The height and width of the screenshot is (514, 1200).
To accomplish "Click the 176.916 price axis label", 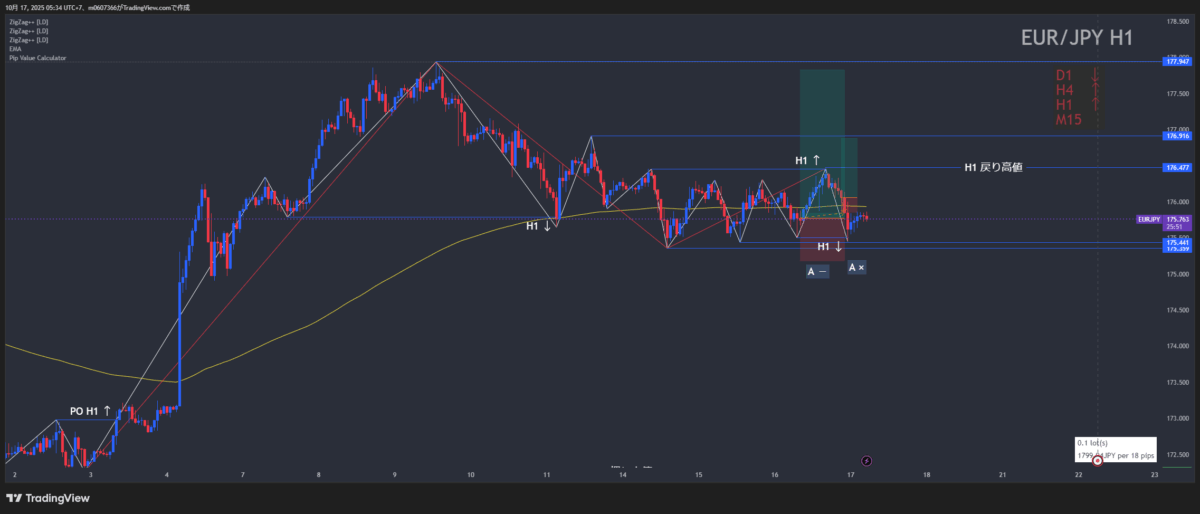I will point(1177,135).
